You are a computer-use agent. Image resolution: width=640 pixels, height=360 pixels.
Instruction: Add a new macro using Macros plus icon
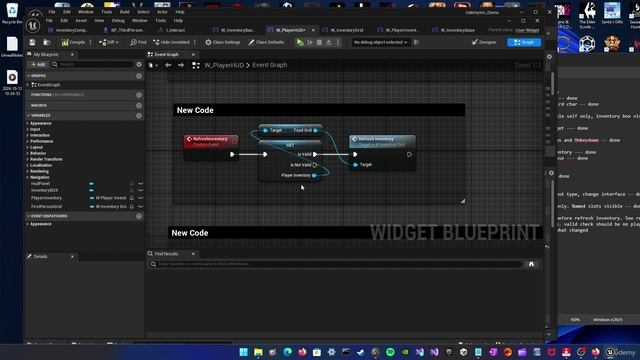coord(139,105)
